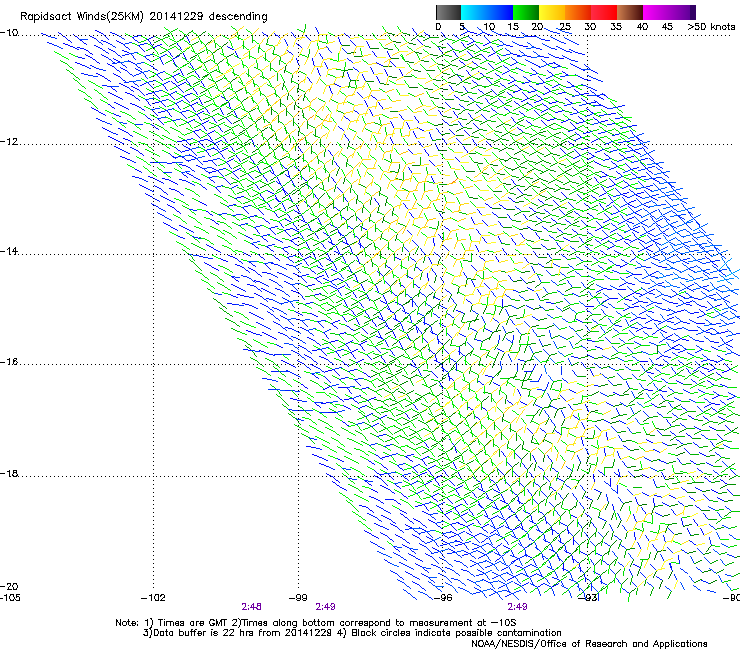
Task: Click the brown 35-40 knots color band
Action: click(x=630, y=12)
